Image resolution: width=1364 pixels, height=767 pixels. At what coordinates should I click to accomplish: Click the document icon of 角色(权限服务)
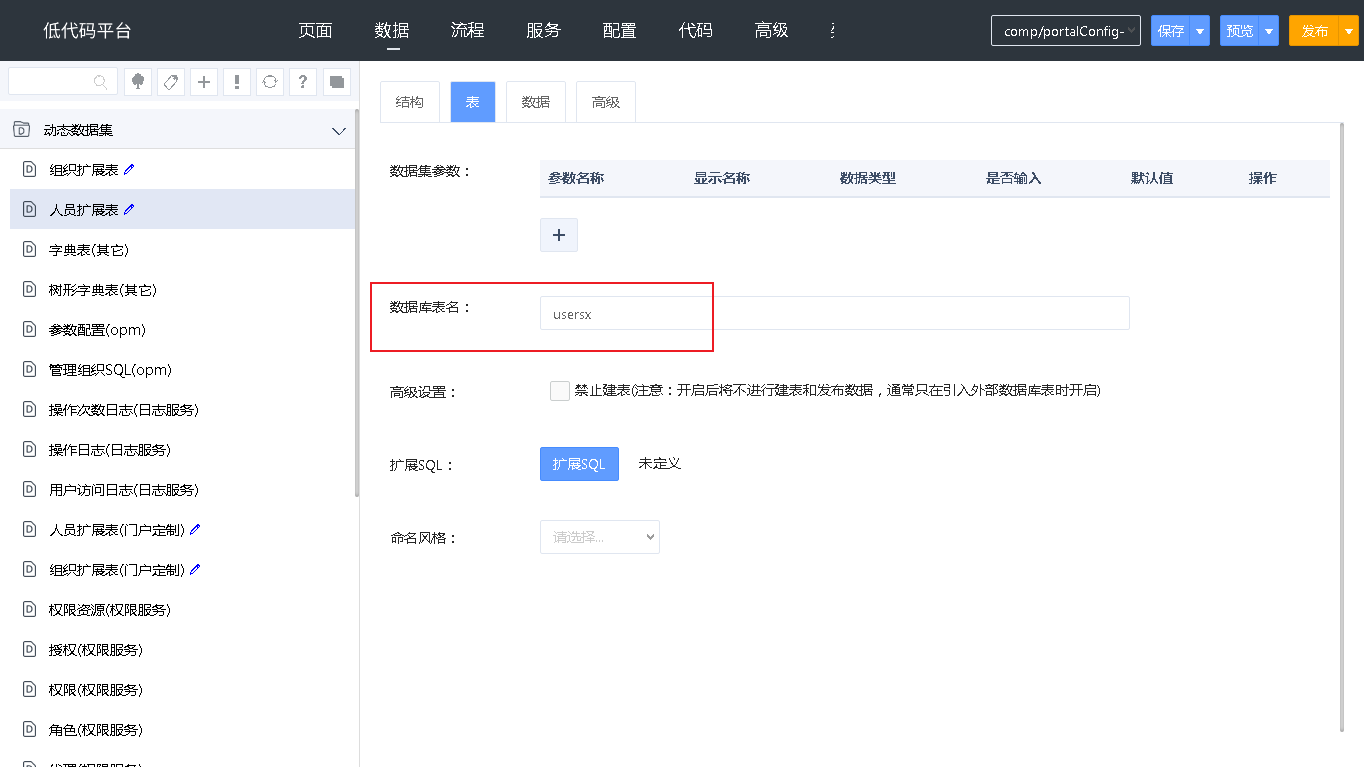pyautogui.click(x=29, y=729)
